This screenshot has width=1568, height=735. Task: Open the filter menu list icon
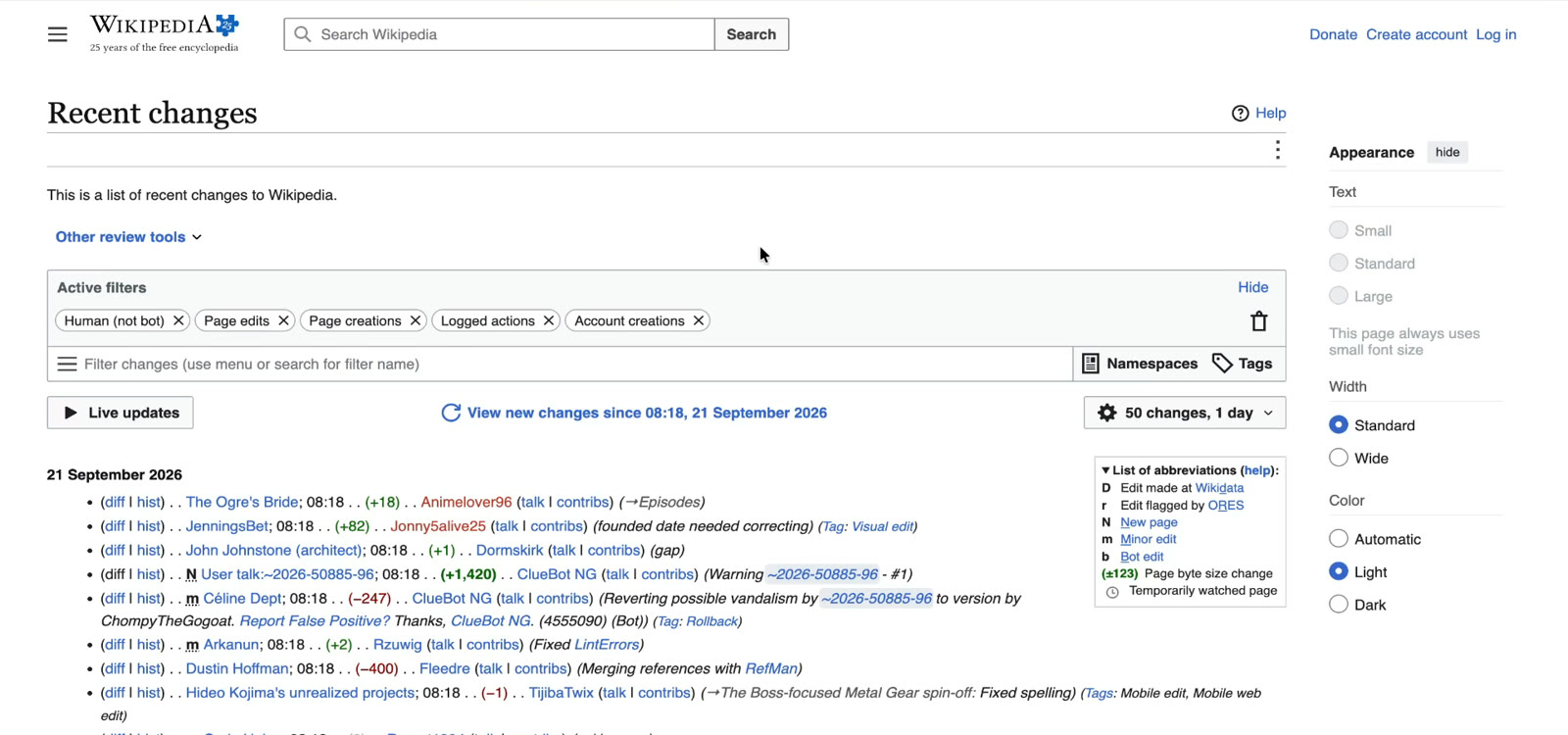coord(67,364)
